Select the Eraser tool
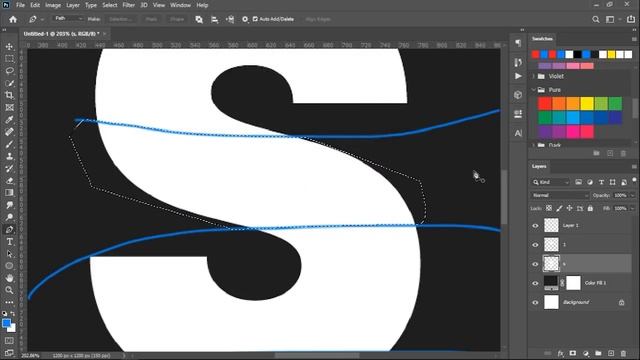Viewport: 640px width, 360px height. (x=9, y=181)
